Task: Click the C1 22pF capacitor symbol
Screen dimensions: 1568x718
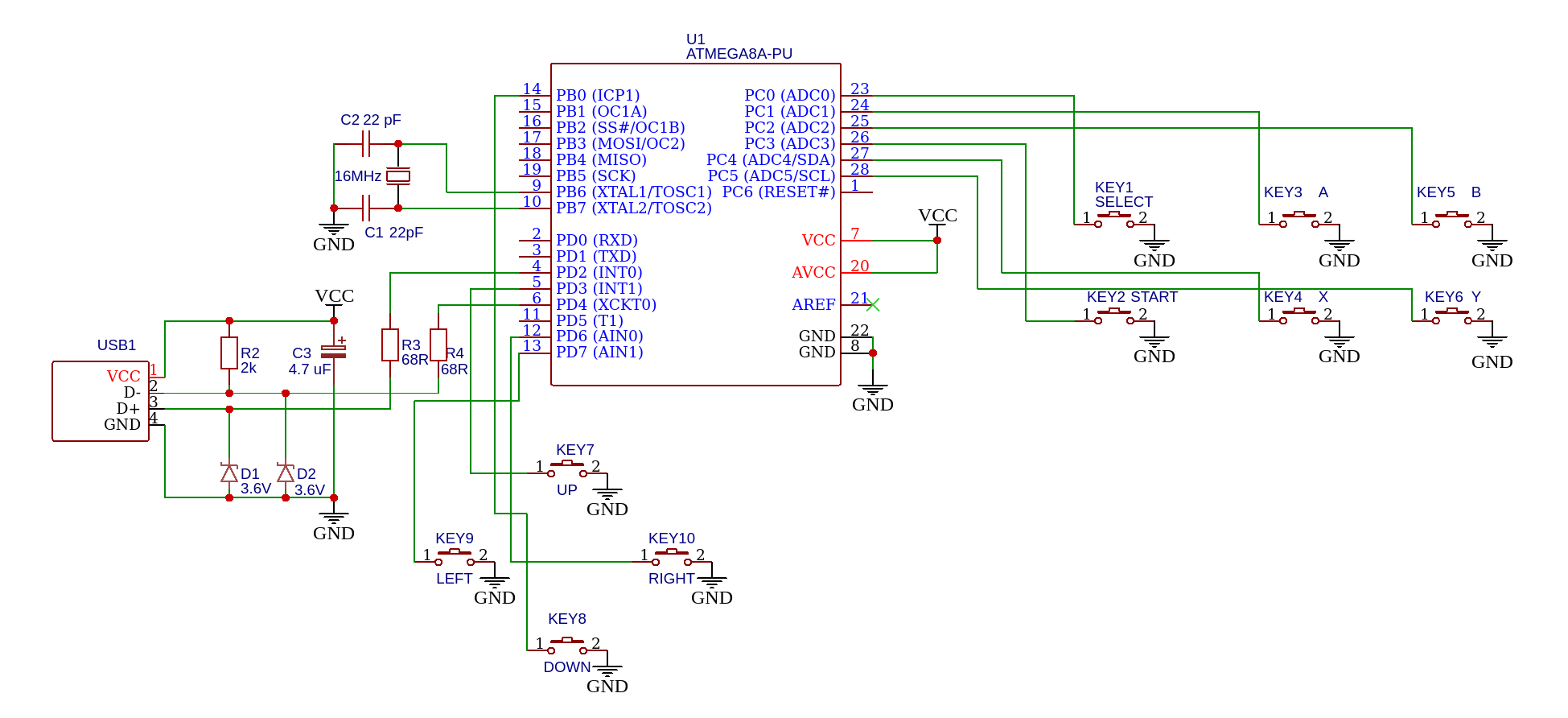Action: tap(366, 208)
